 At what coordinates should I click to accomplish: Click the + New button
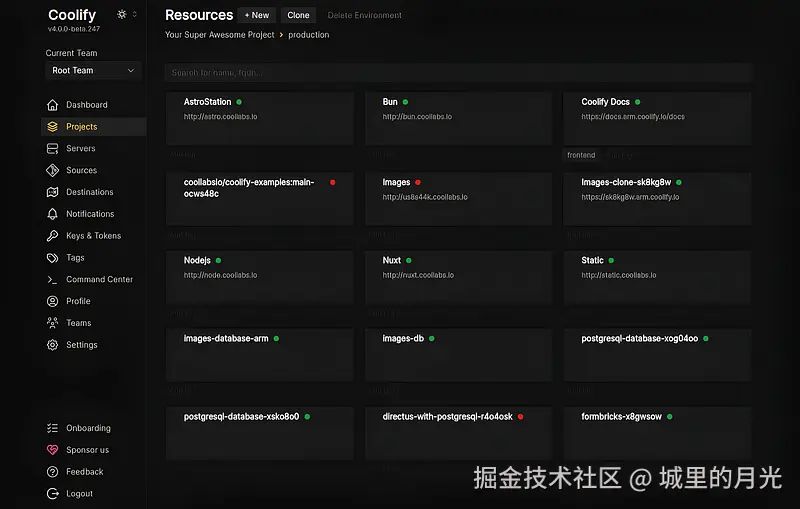coord(257,15)
